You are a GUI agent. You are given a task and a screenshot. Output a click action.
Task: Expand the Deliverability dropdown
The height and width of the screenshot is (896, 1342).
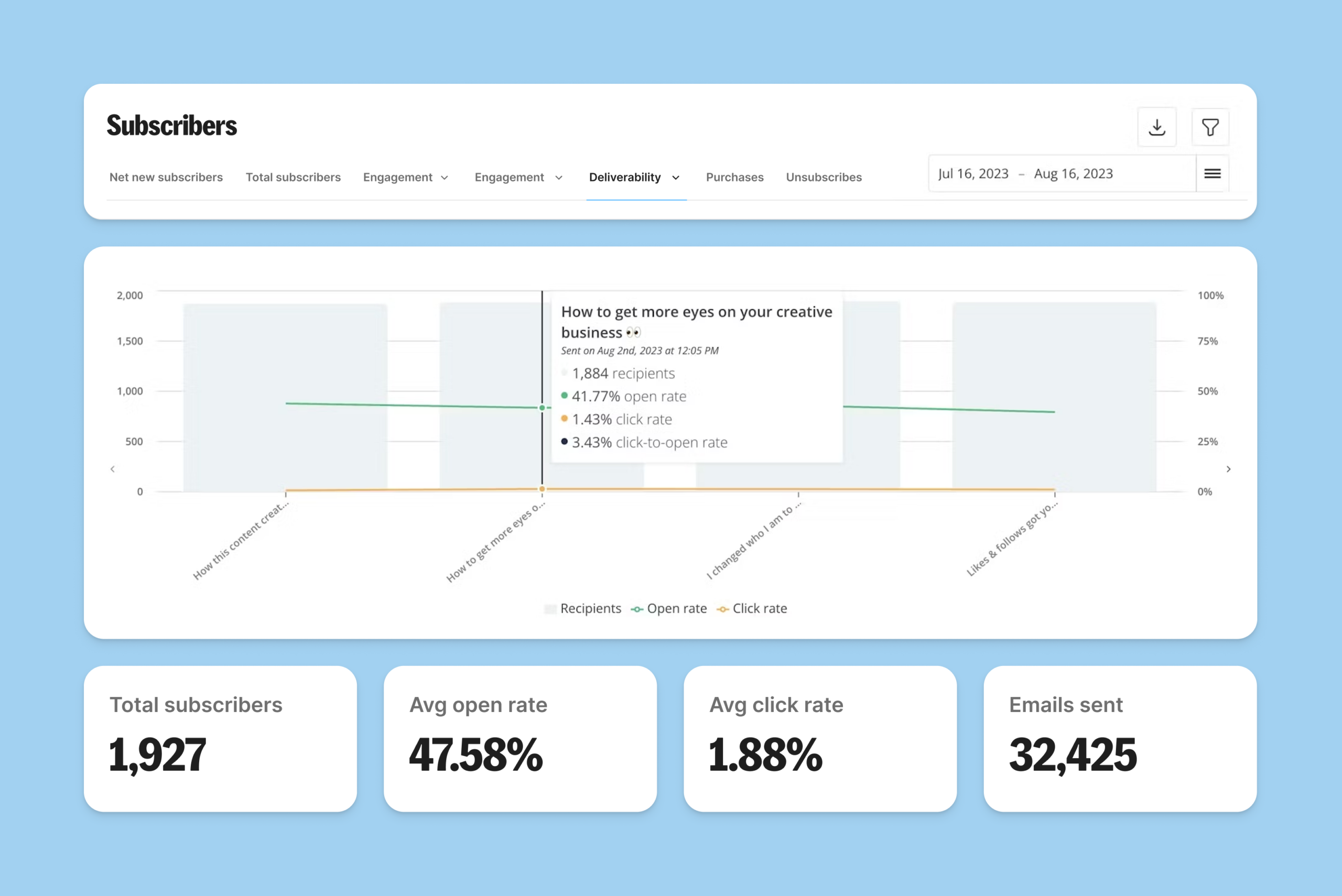[634, 177]
